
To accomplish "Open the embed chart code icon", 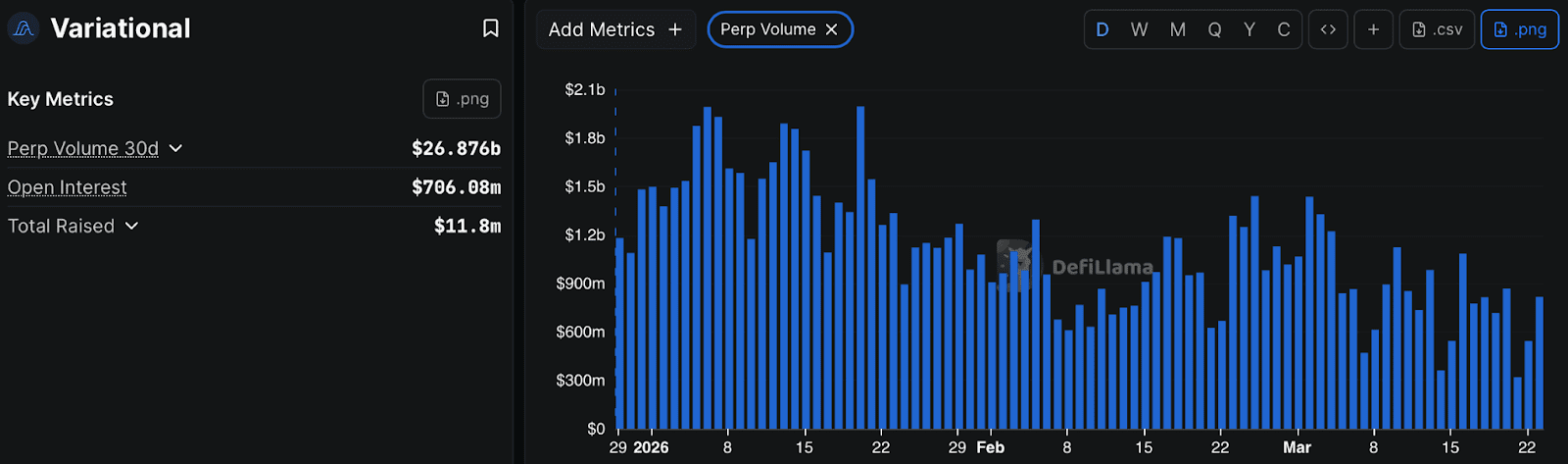I will [1328, 29].
